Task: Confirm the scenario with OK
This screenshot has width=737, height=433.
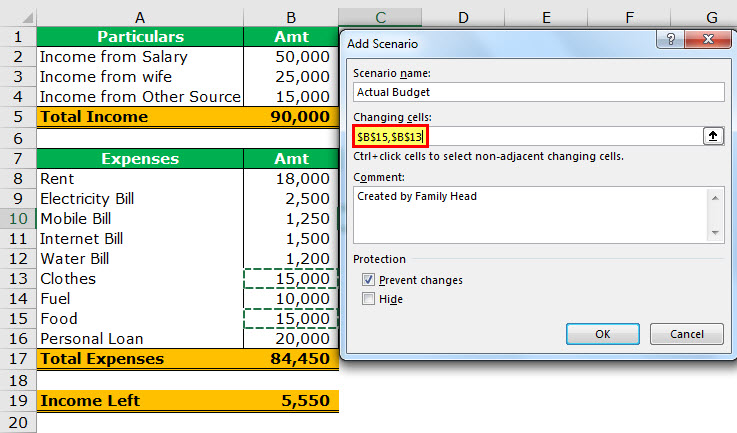Action: [603, 334]
